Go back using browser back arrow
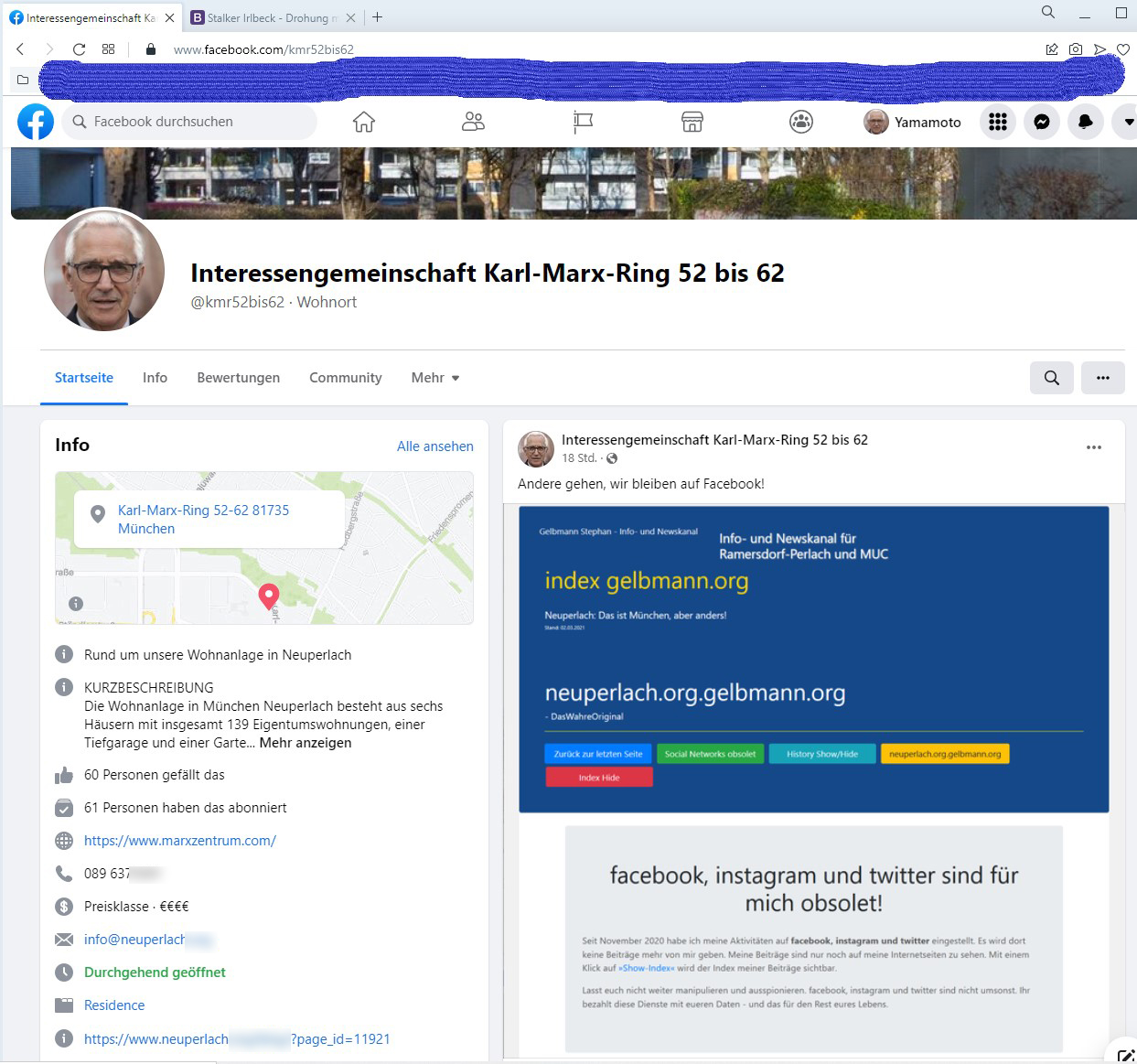Viewport: 1137px width, 1064px height. pyautogui.click(x=20, y=49)
